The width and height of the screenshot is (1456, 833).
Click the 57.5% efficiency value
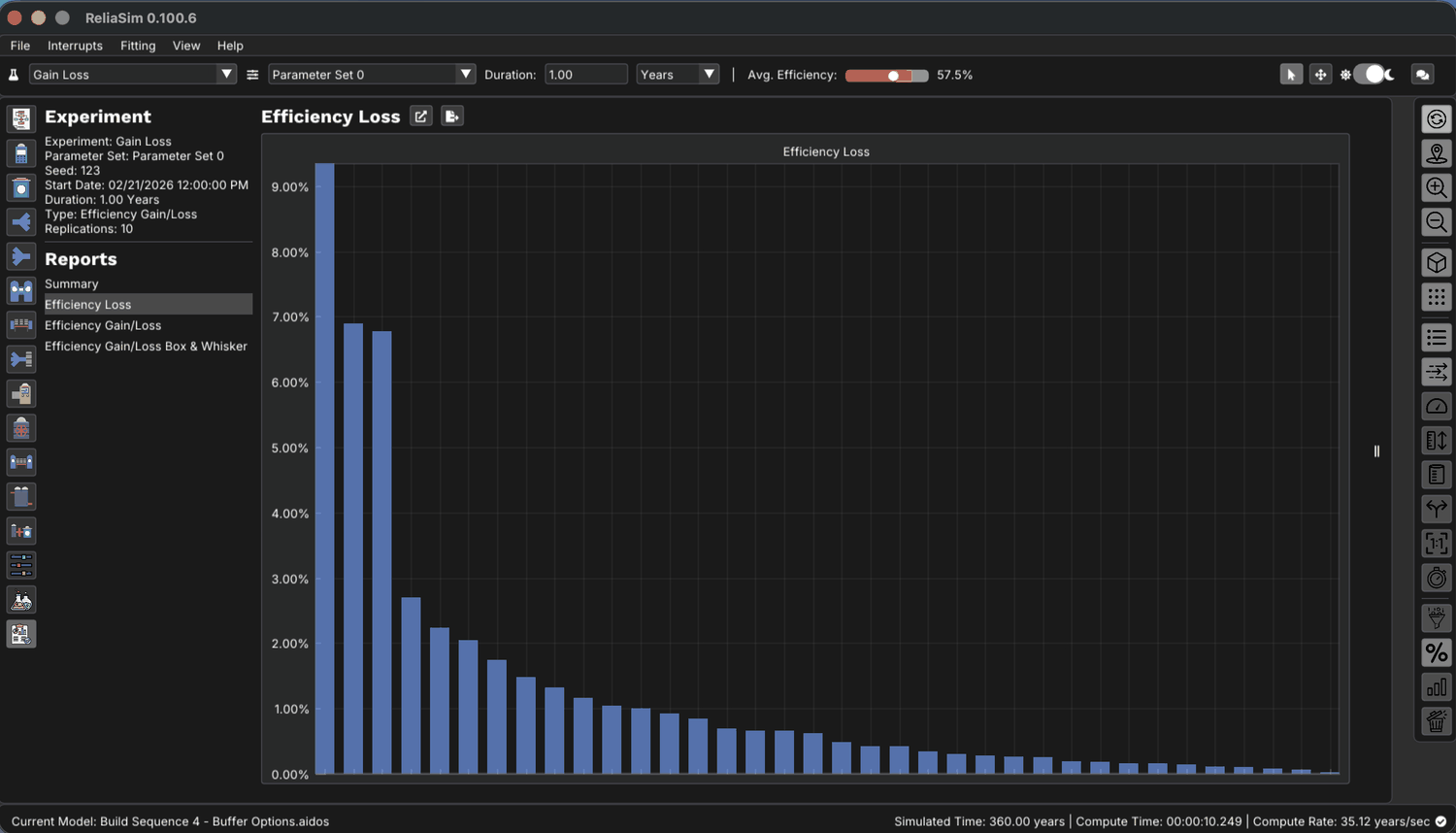pyautogui.click(x=955, y=75)
